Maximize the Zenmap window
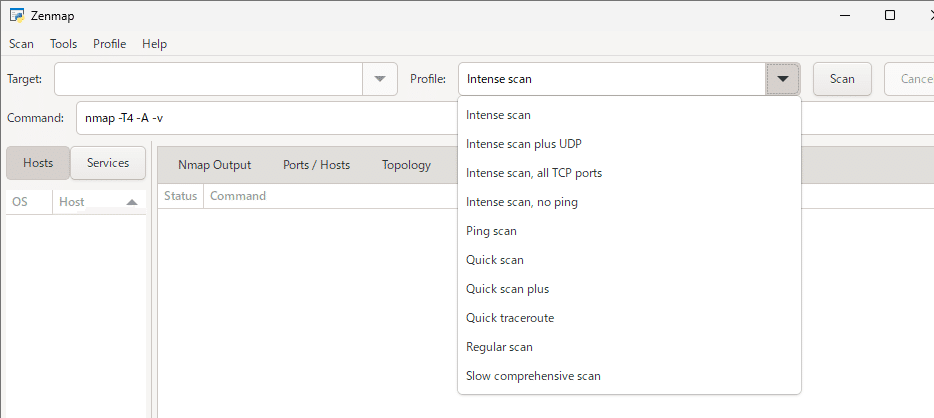Screen dimensions: 934x418 click(x=890, y=16)
